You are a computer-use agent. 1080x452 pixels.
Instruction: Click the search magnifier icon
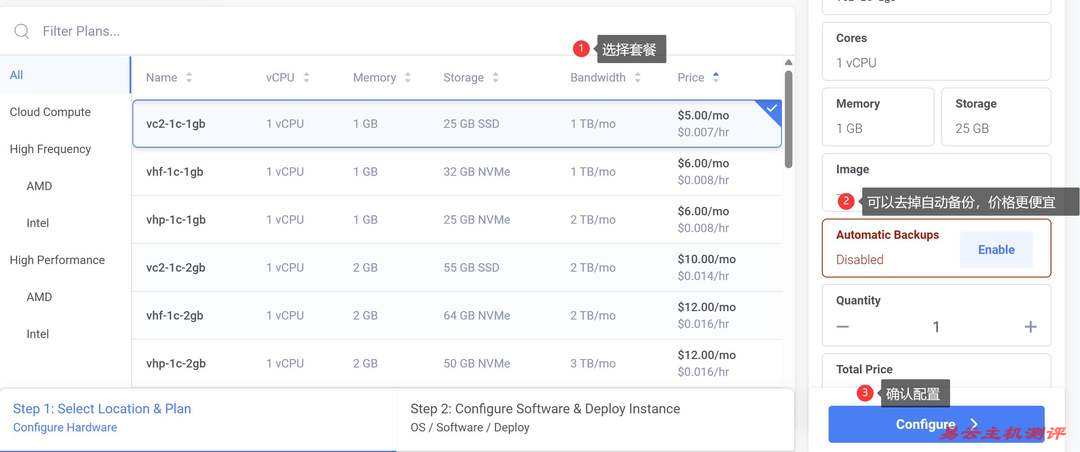point(21,31)
